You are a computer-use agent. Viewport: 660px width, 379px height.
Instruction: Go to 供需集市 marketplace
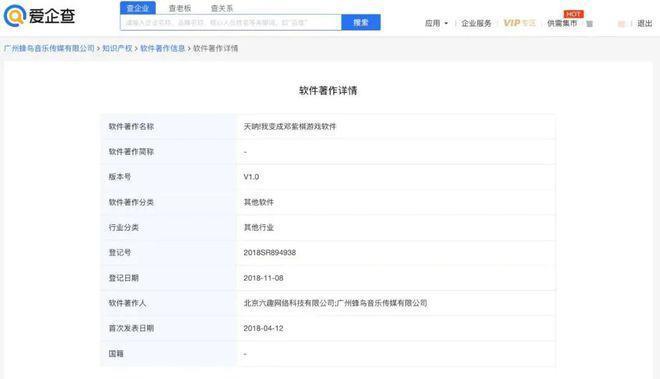[x=562, y=23]
